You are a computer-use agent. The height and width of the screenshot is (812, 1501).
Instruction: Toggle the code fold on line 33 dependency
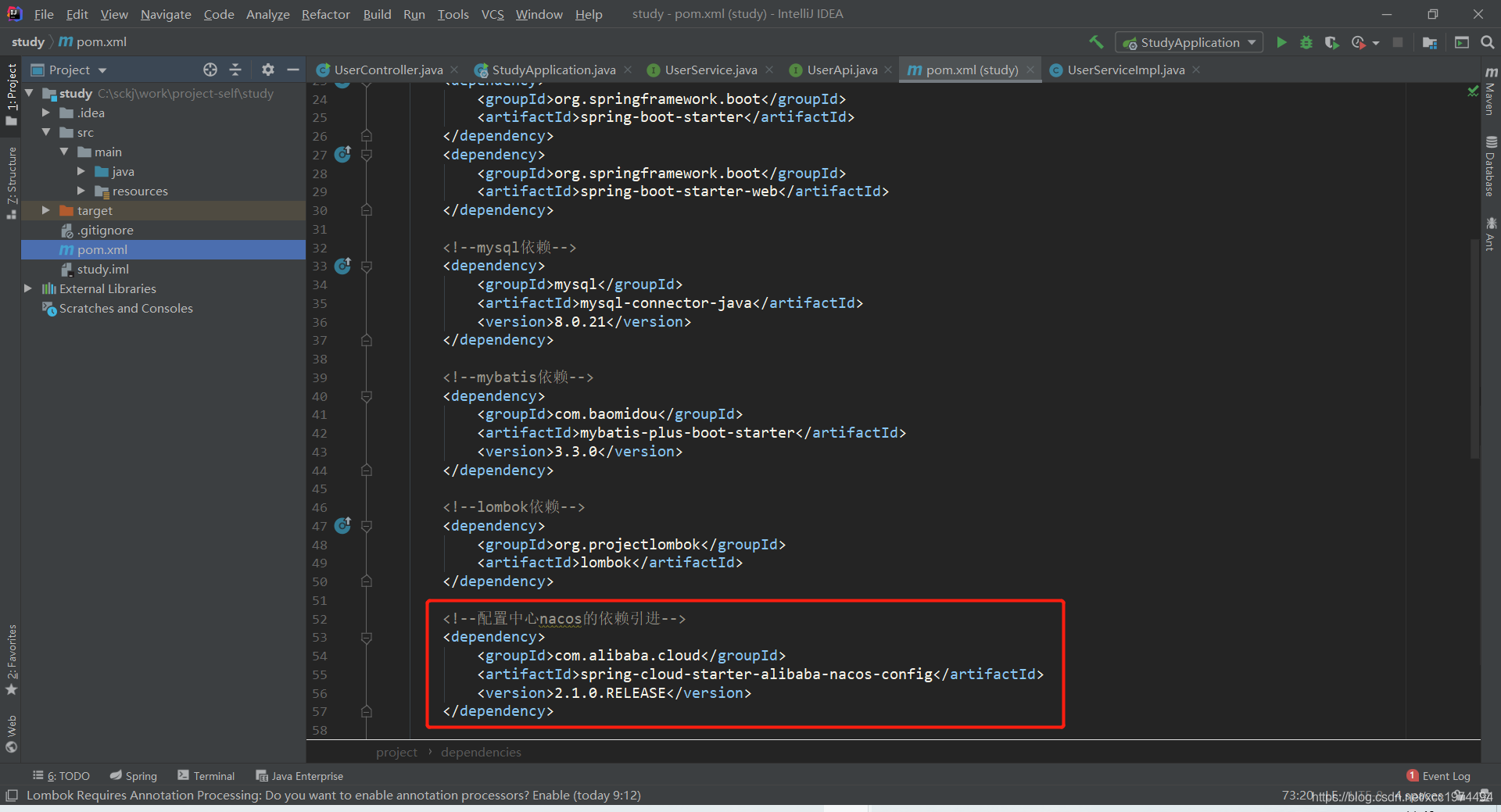click(x=366, y=266)
